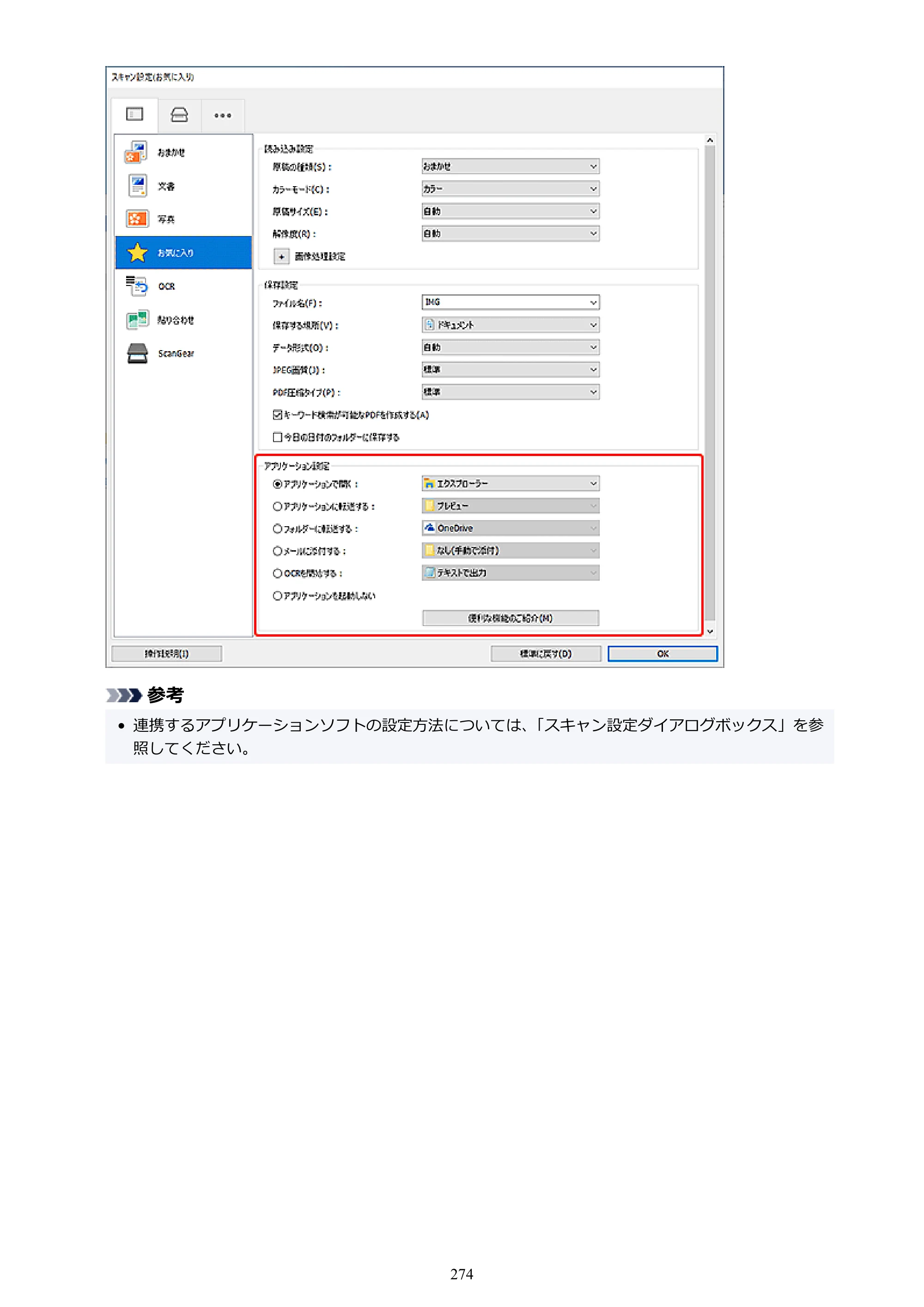Open the 保存する場所 ドキュメント dropdown
924x1307 pixels.
point(510,325)
